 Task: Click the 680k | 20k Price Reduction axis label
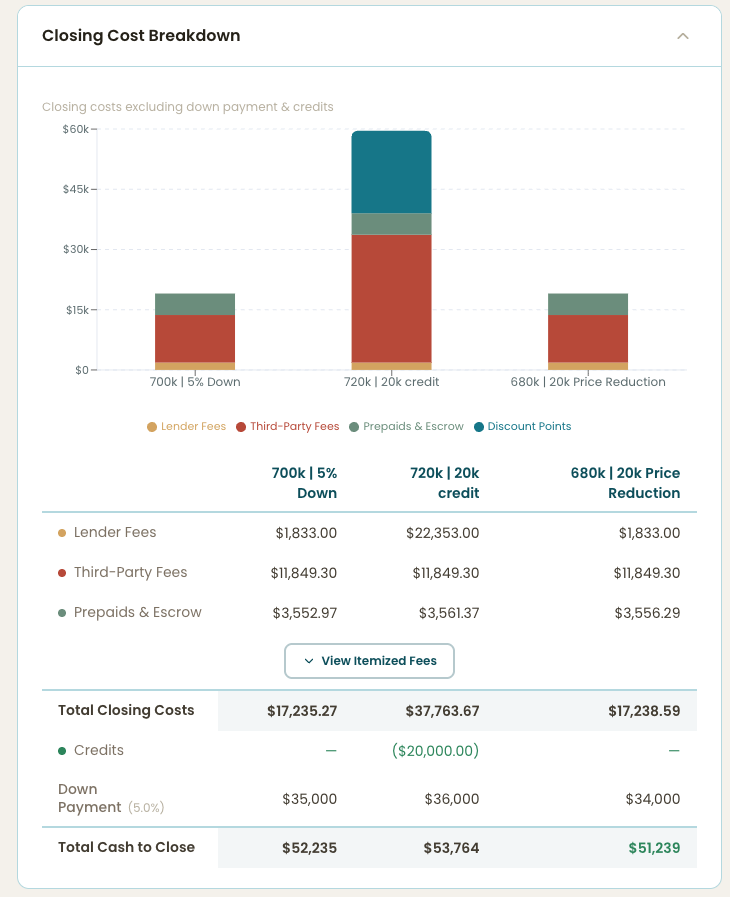[588, 382]
